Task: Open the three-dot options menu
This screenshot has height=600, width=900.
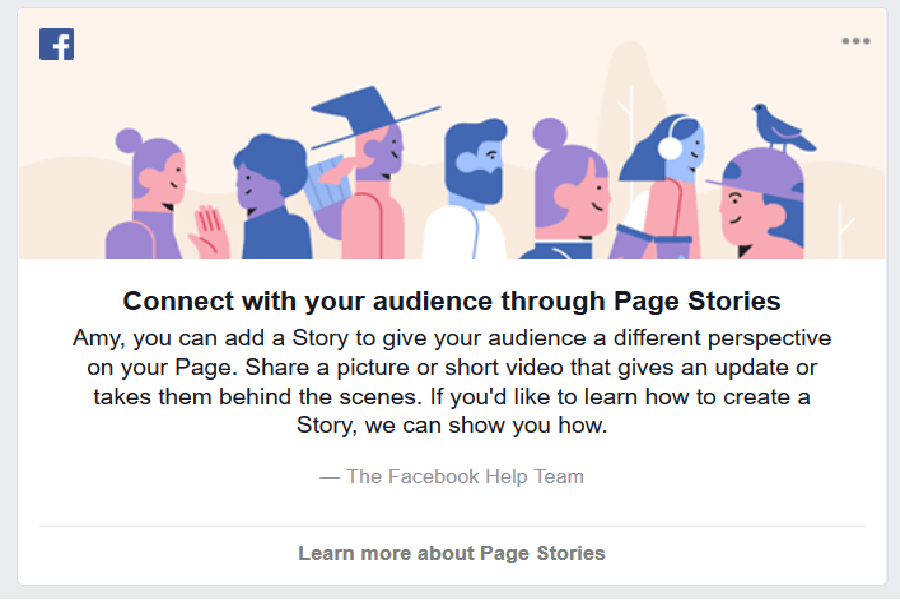Action: [x=855, y=42]
